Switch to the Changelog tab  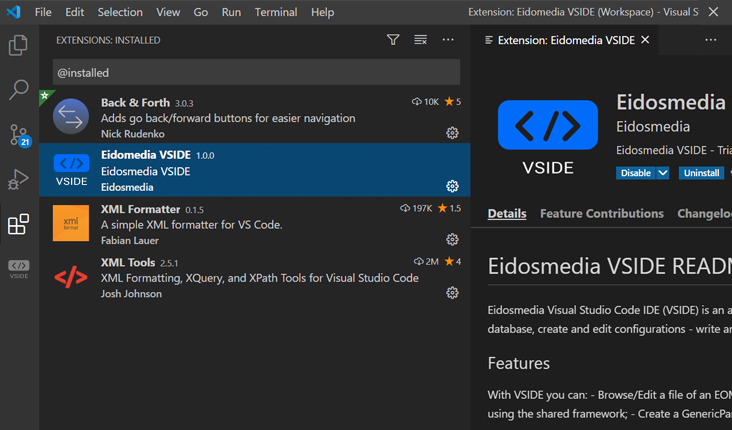[x=704, y=213]
